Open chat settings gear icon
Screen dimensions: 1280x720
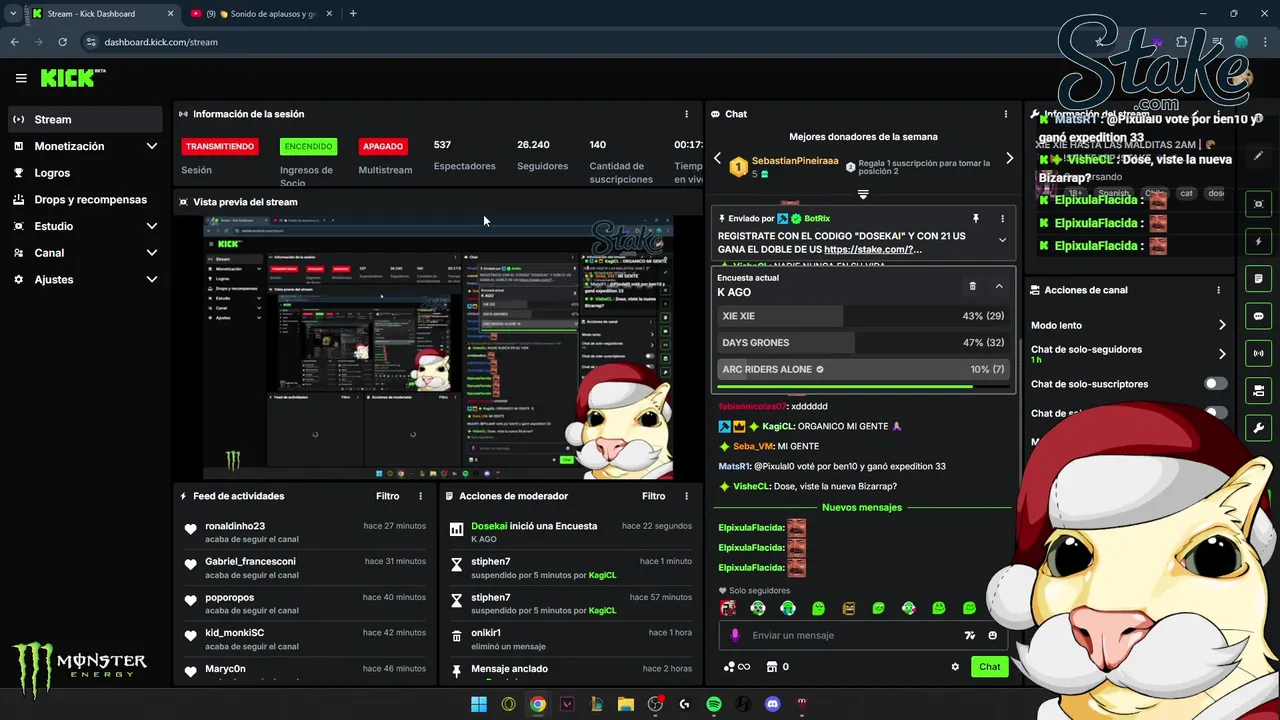(x=955, y=667)
